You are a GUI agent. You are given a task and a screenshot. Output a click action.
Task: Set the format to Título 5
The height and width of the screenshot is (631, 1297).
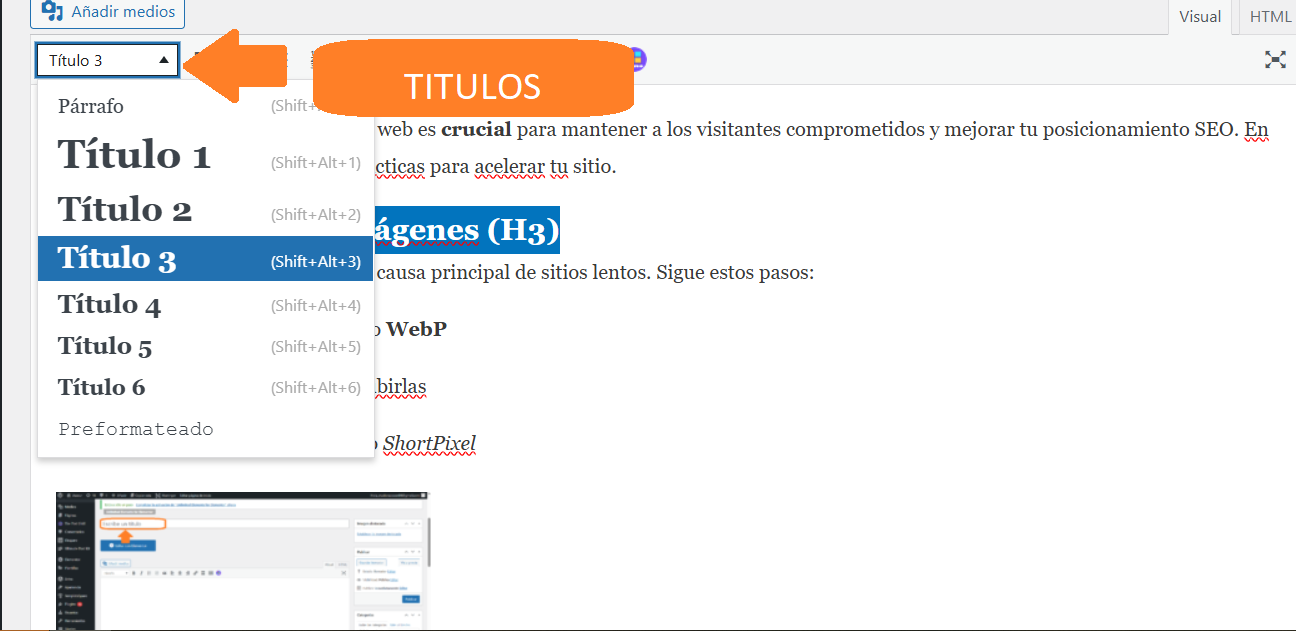tap(105, 347)
